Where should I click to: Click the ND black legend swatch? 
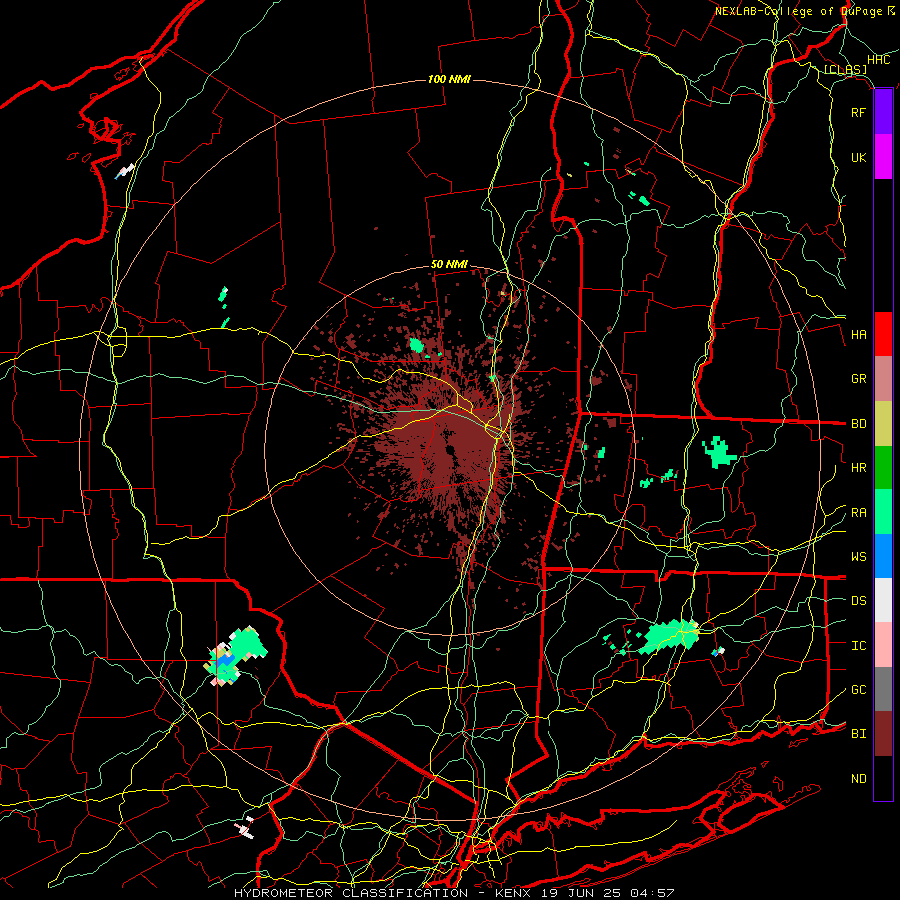(x=883, y=778)
